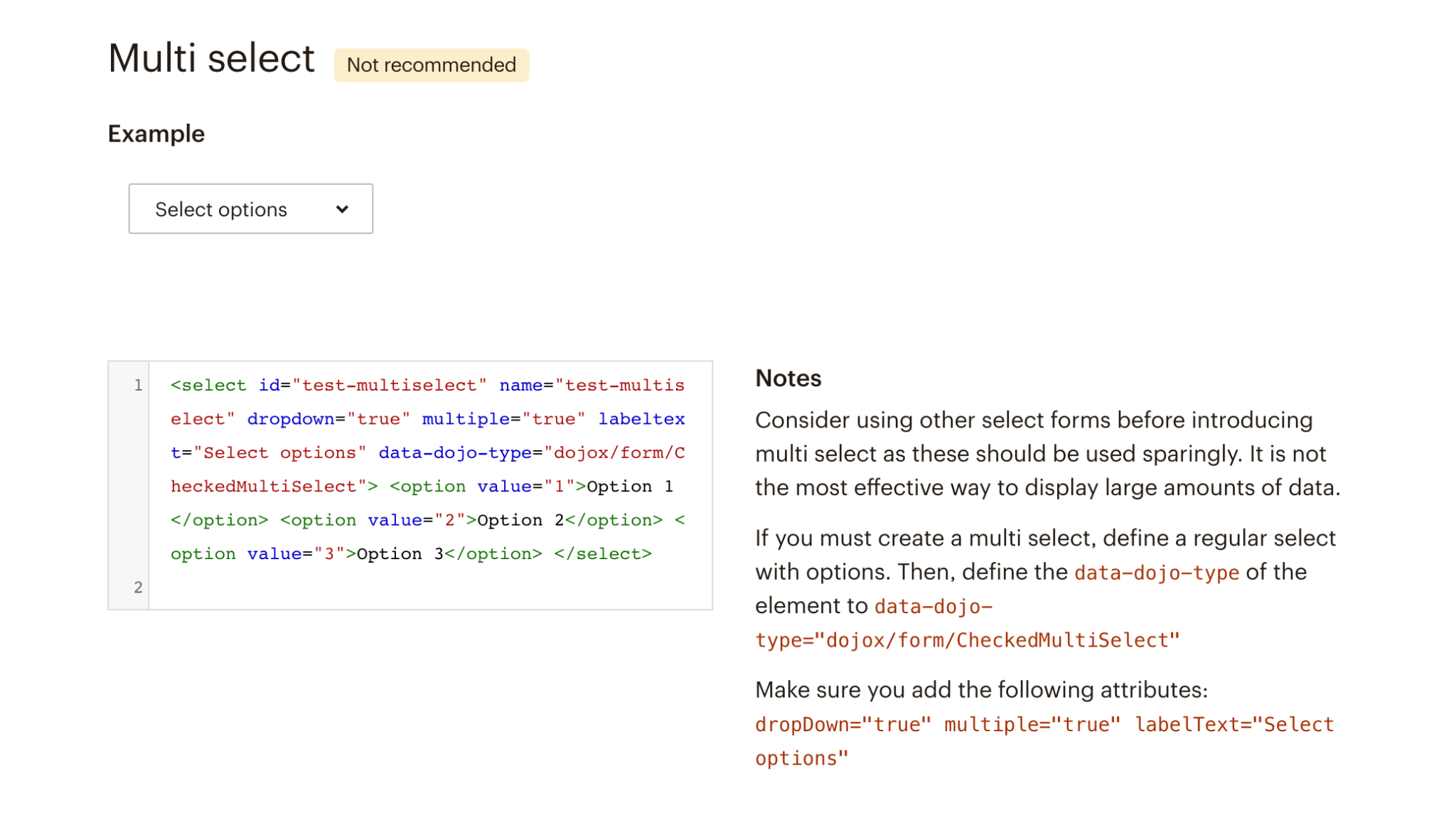Click the Multi select heading
The image size is (1456, 833).
[211, 58]
